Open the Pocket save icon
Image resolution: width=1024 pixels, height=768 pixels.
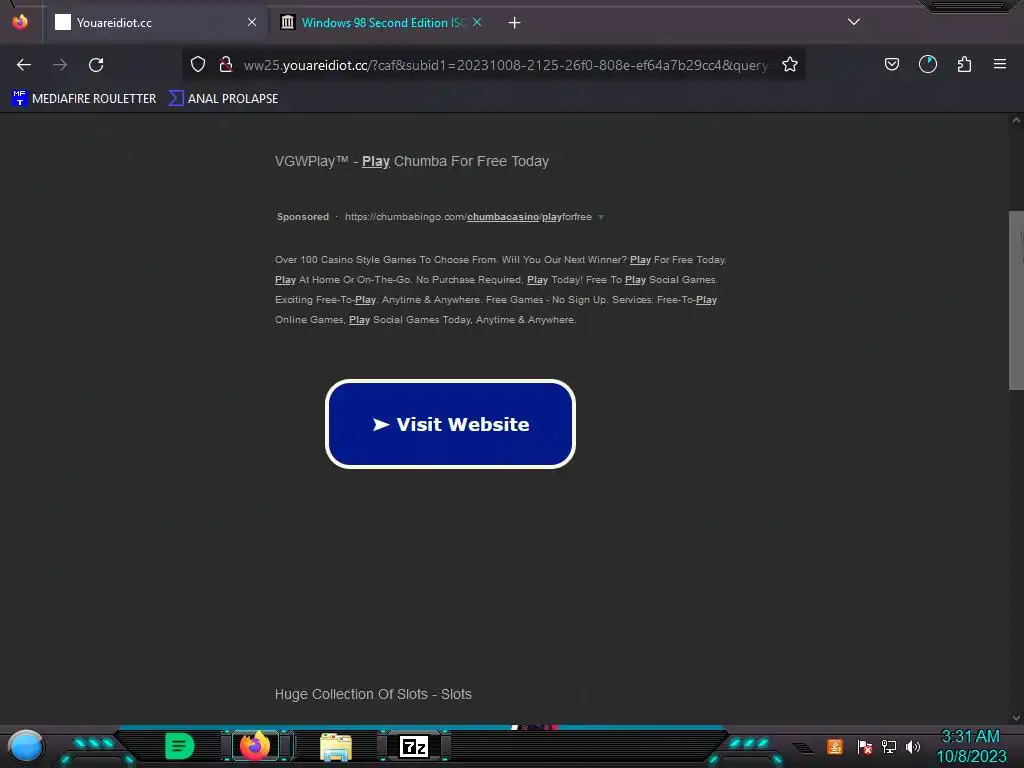point(892,64)
